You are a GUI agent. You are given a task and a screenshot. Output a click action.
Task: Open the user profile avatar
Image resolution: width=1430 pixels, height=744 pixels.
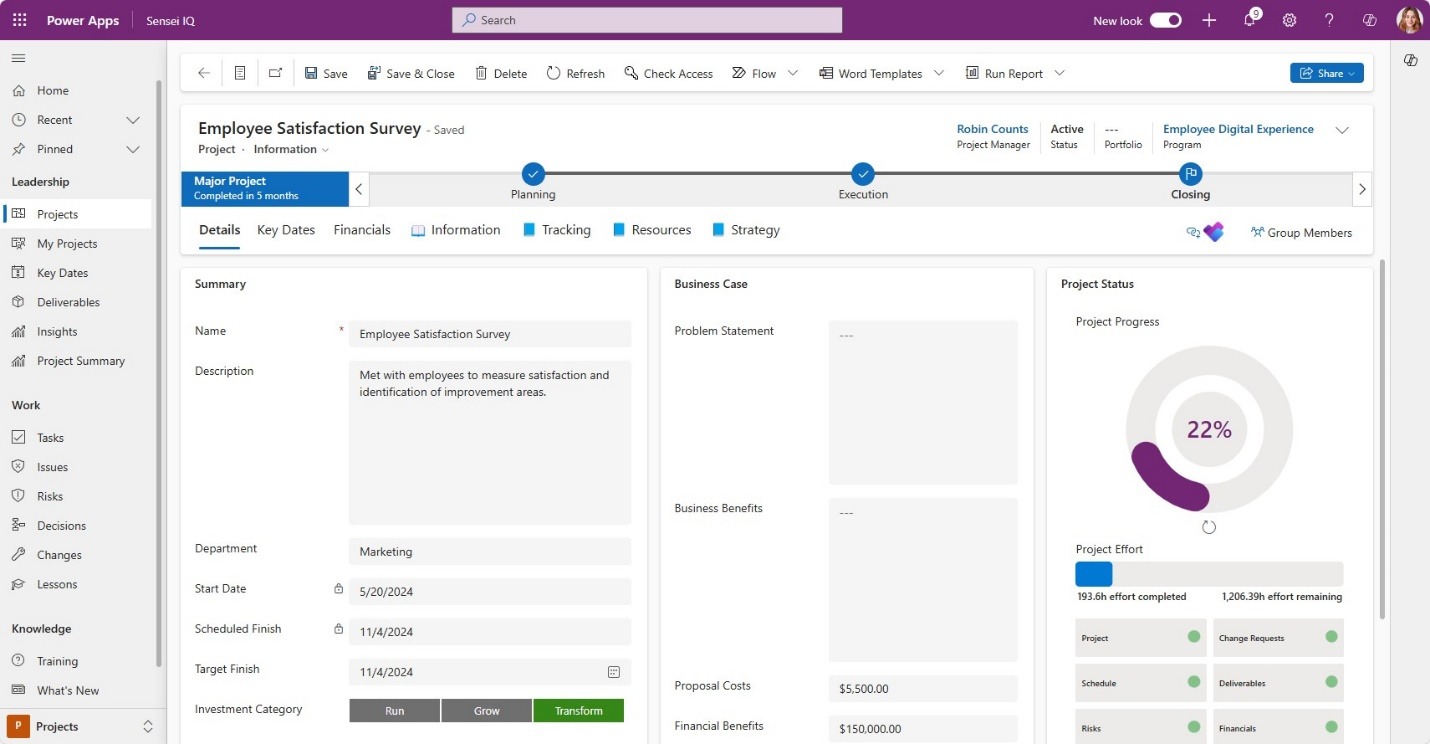point(1409,20)
